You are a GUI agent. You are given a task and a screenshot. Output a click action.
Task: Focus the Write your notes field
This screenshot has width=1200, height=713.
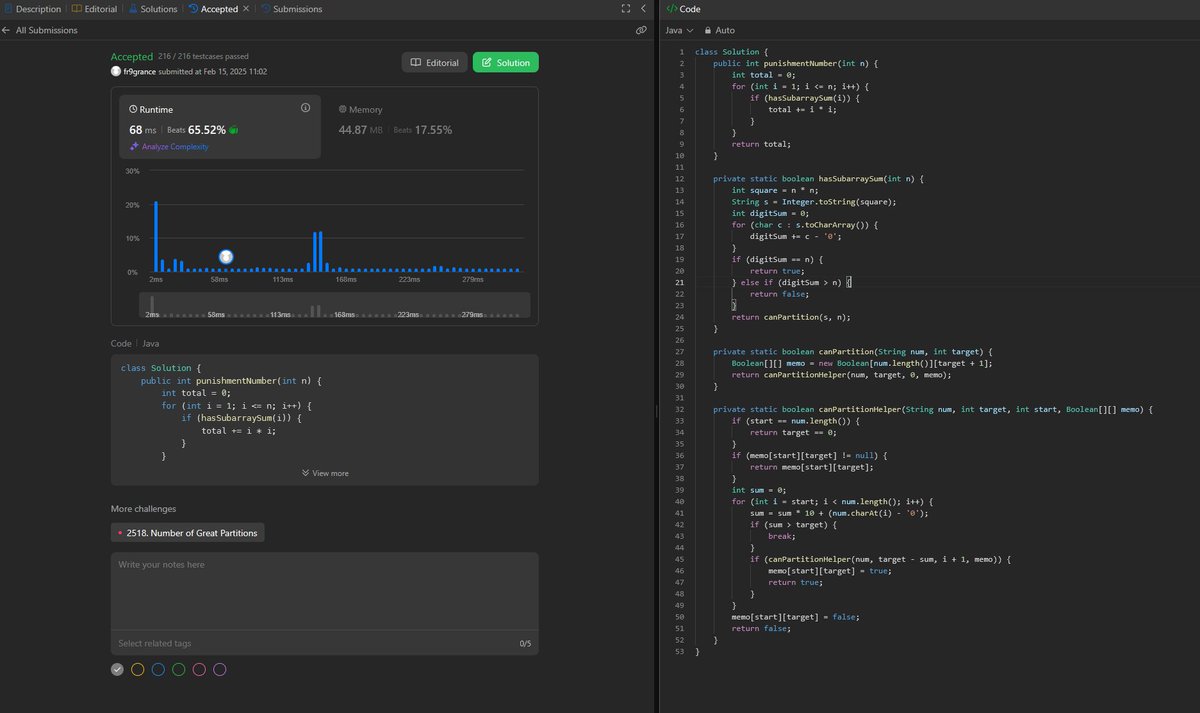[325, 592]
